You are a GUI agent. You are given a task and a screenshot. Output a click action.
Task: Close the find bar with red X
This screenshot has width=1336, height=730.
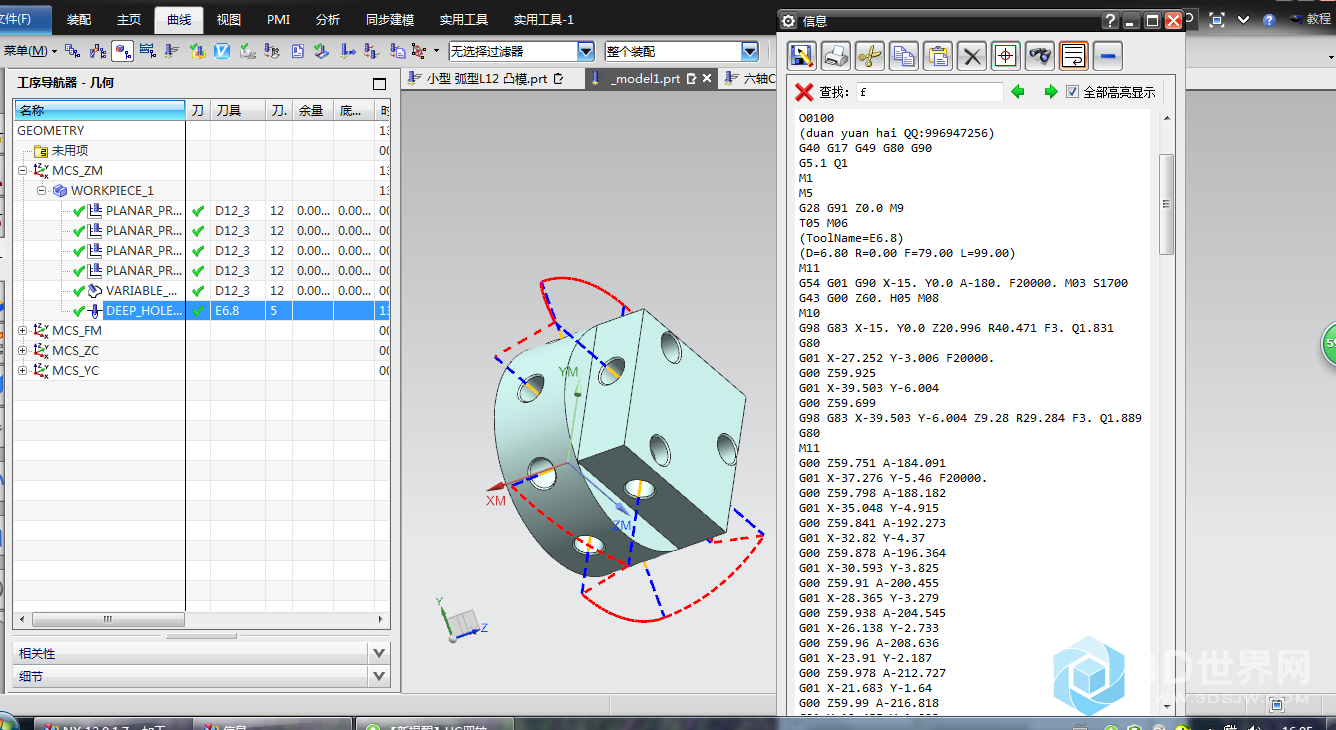pos(803,92)
